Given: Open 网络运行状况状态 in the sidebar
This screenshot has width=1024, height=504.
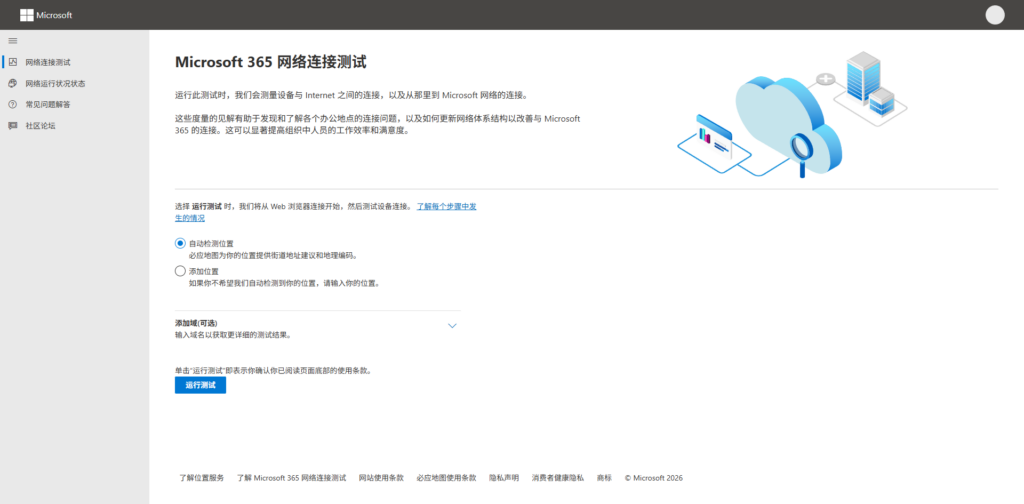Looking at the screenshot, I should [x=55, y=83].
